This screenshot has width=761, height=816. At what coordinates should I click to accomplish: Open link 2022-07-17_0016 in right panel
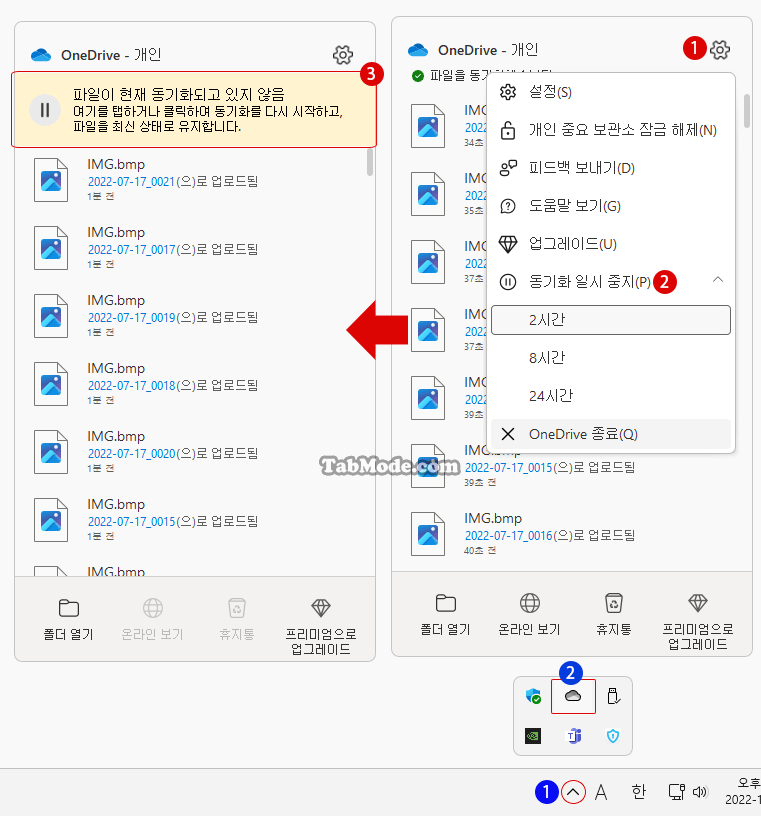pyautogui.click(x=509, y=536)
